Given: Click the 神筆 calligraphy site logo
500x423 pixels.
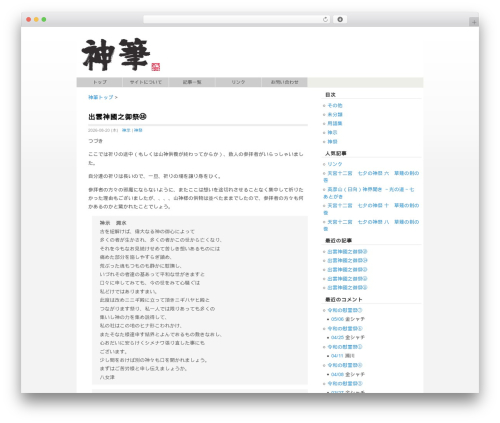Looking at the screenshot, I should point(116,54).
